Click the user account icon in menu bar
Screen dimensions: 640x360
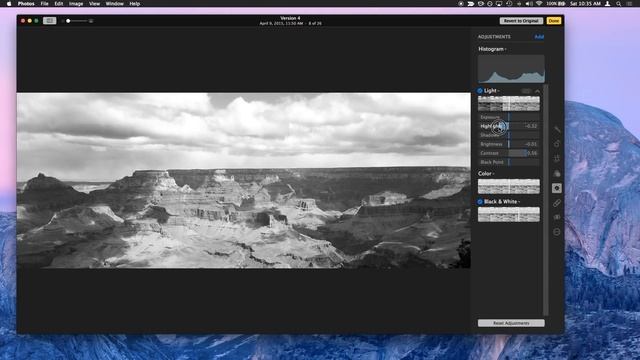(608, 4)
